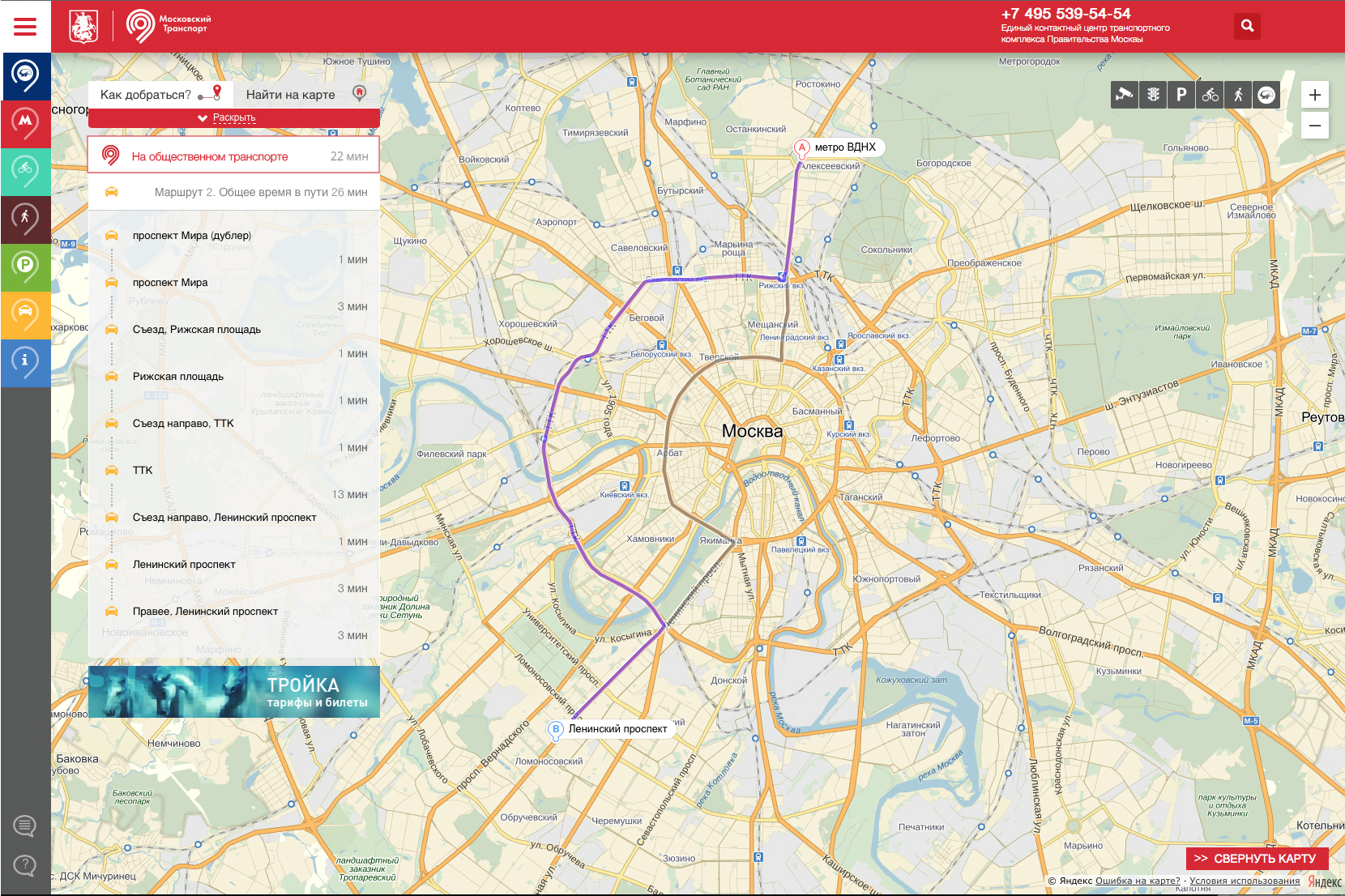Toggle traffic cameras map layer
This screenshot has width=1345, height=896.
point(1125,95)
